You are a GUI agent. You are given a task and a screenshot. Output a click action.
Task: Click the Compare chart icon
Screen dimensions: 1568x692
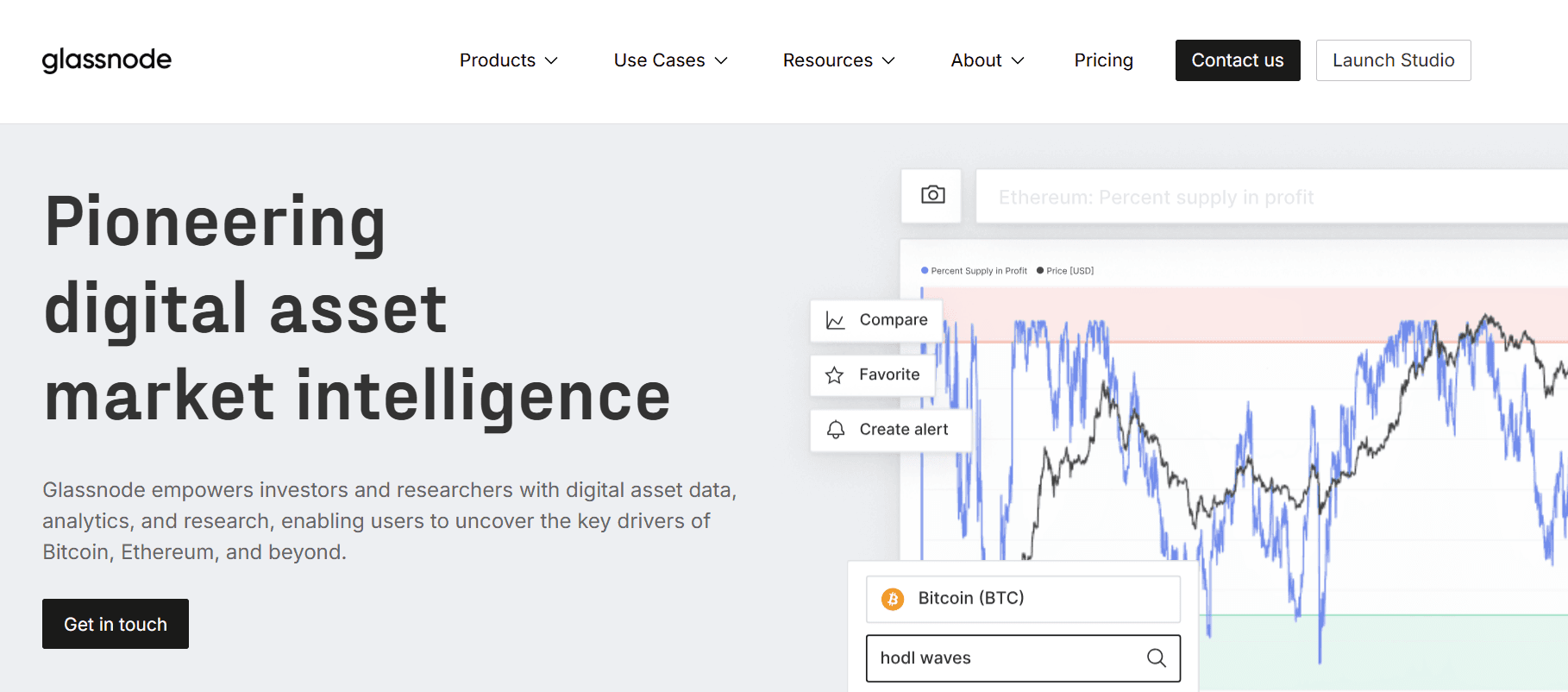pyautogui.click(x=835, y=320)
